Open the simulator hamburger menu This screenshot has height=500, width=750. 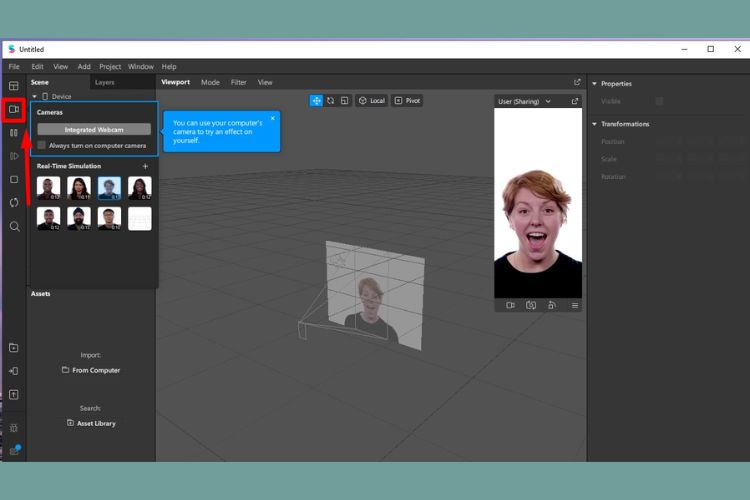[575, 305]
